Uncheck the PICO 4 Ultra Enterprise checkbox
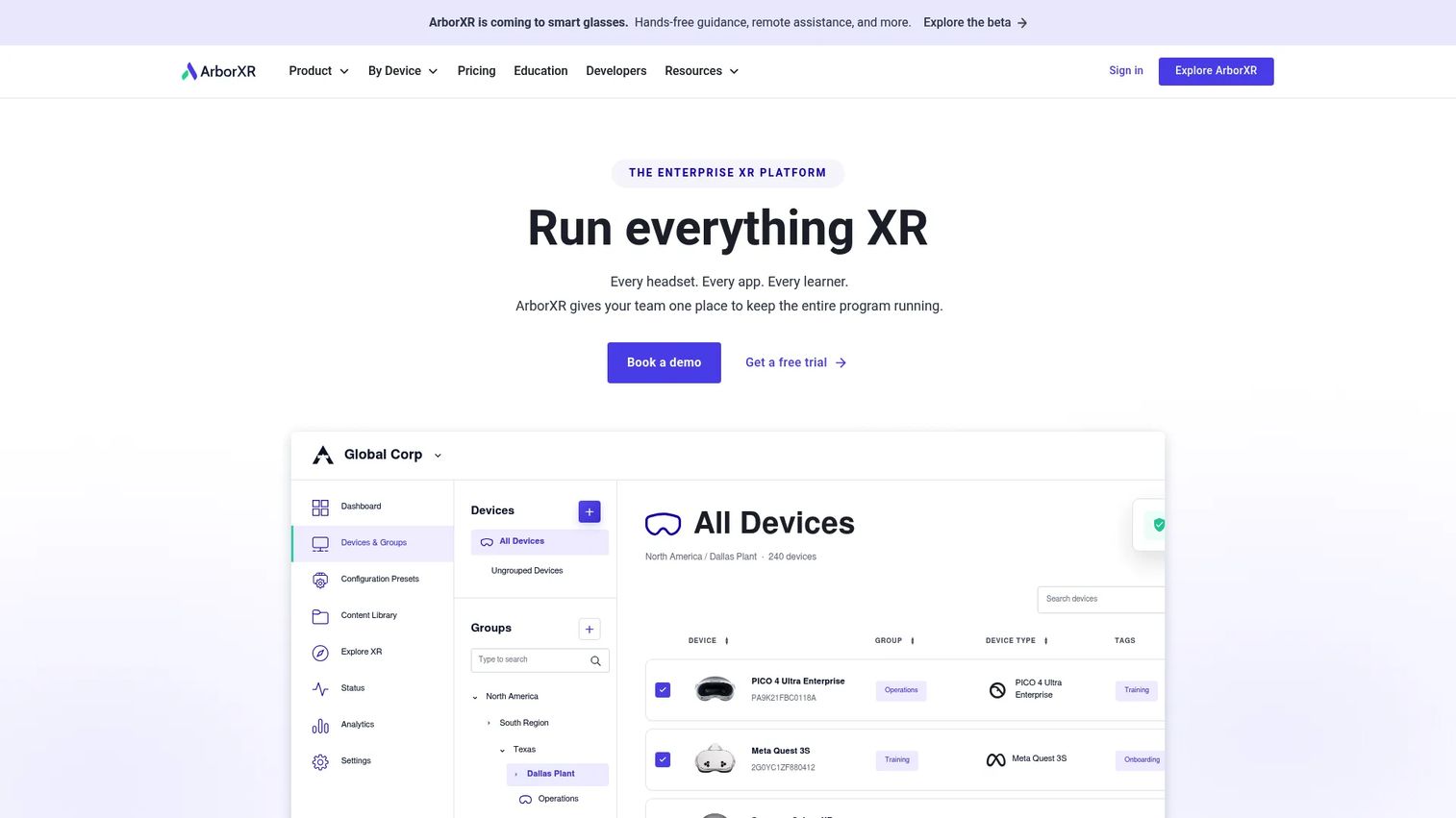This screenshot has width=1456, height=818. [x=663, y=690]
